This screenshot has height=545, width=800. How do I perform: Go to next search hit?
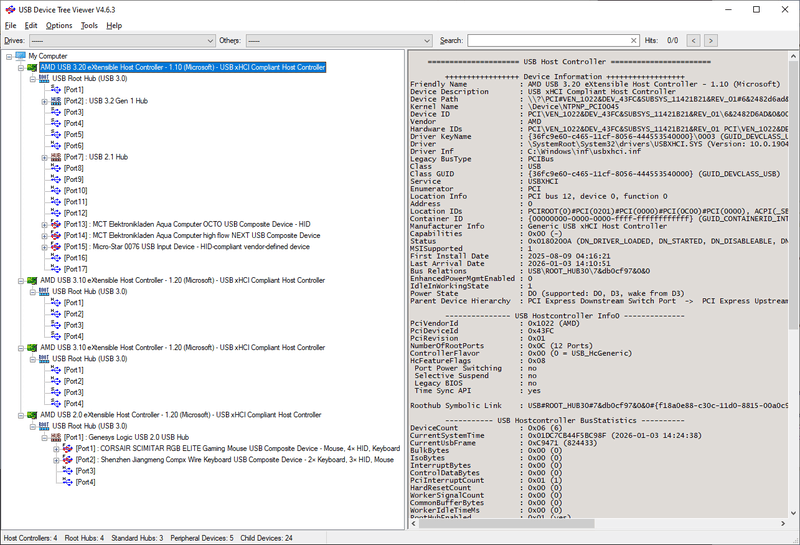[711, 40]
